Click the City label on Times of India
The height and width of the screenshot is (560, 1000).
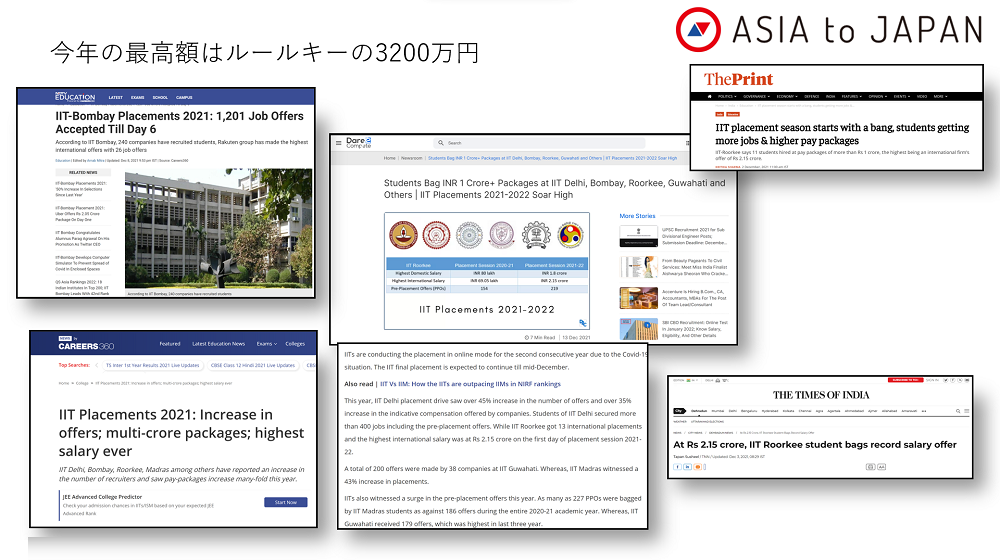tap(679, 411)
